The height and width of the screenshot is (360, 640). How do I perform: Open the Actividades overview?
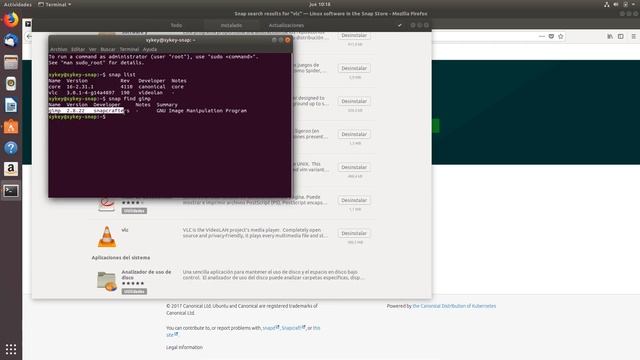click(18, 4)
